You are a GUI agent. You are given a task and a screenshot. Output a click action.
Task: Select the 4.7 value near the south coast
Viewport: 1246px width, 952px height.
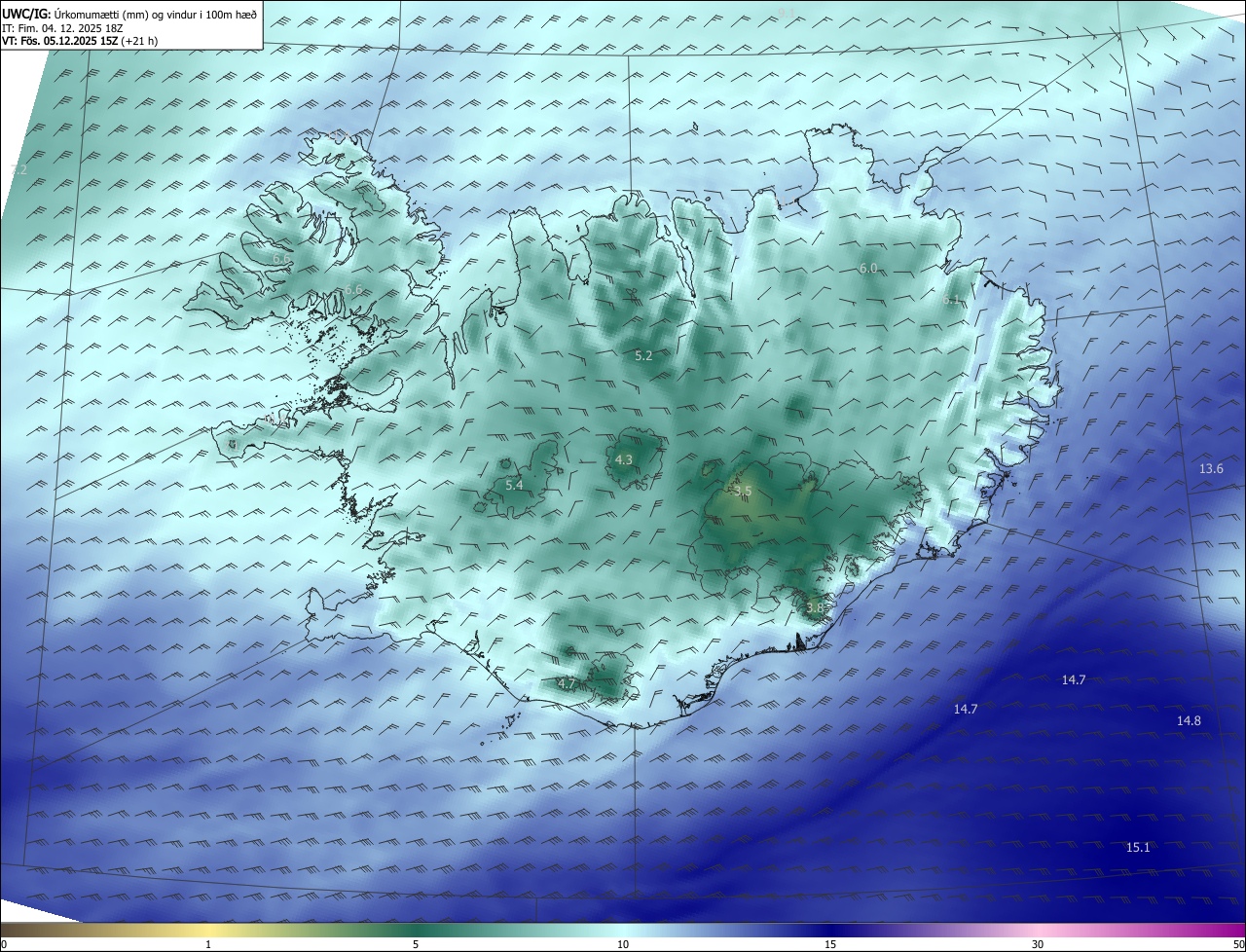click(567, 684)
